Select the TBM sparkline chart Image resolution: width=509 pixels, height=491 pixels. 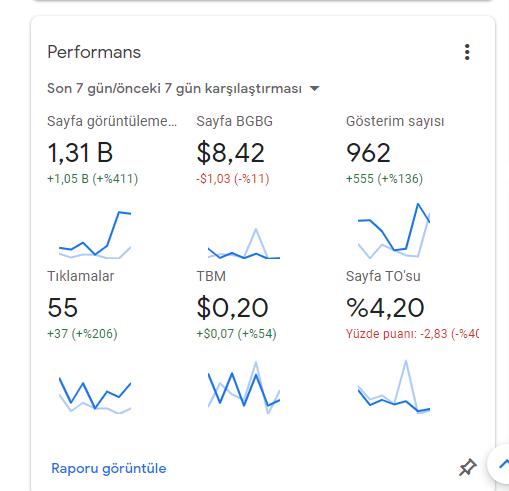point(244,387)
